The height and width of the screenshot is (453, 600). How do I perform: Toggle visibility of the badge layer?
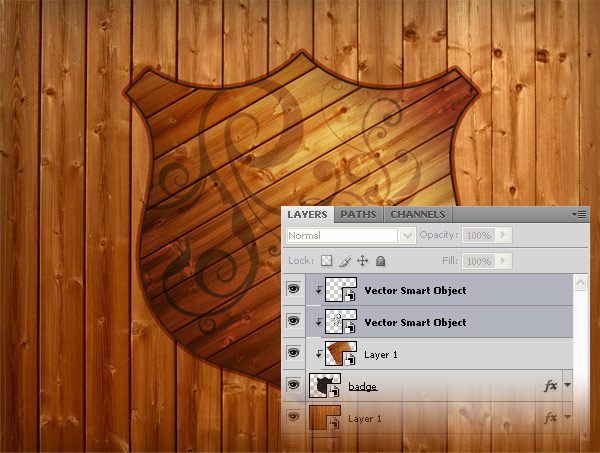pyautogui.click(x=293, y=385)
